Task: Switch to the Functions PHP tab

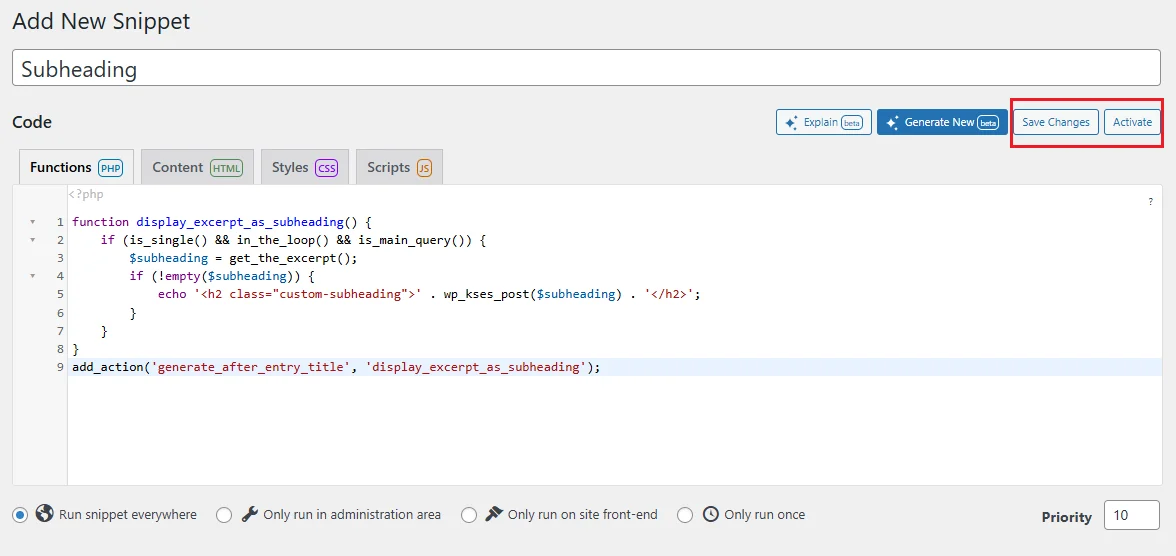Action: [76, 167]
